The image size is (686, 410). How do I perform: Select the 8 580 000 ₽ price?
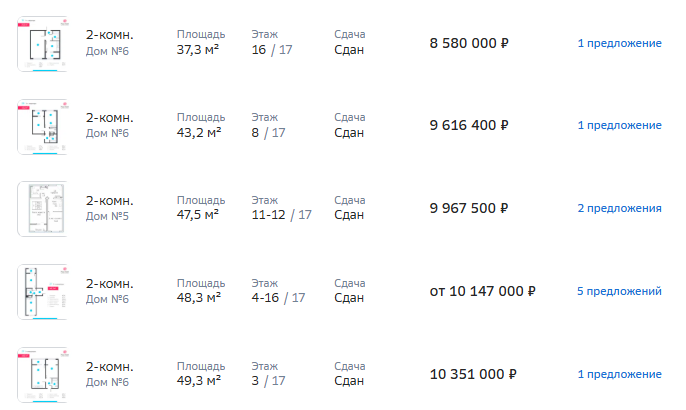469,43
